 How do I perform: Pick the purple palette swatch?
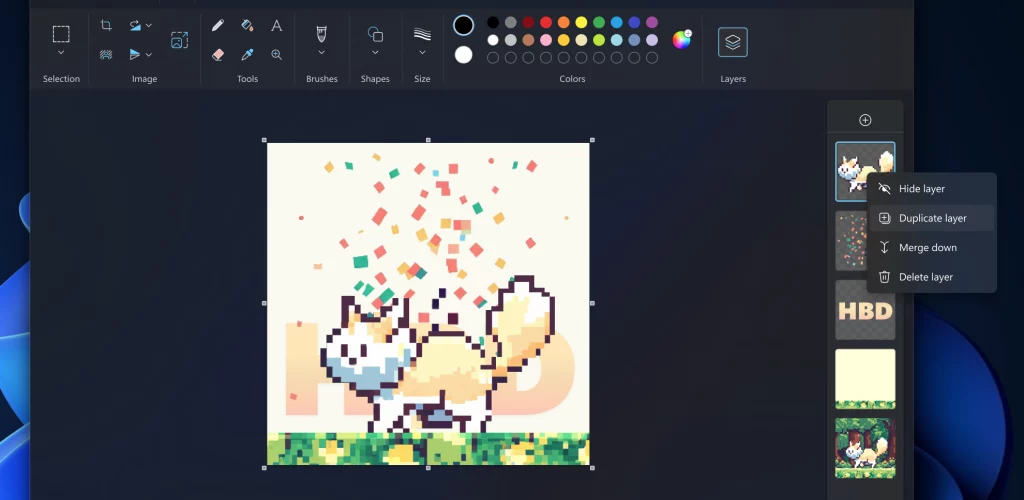click(x=652, y=23)
